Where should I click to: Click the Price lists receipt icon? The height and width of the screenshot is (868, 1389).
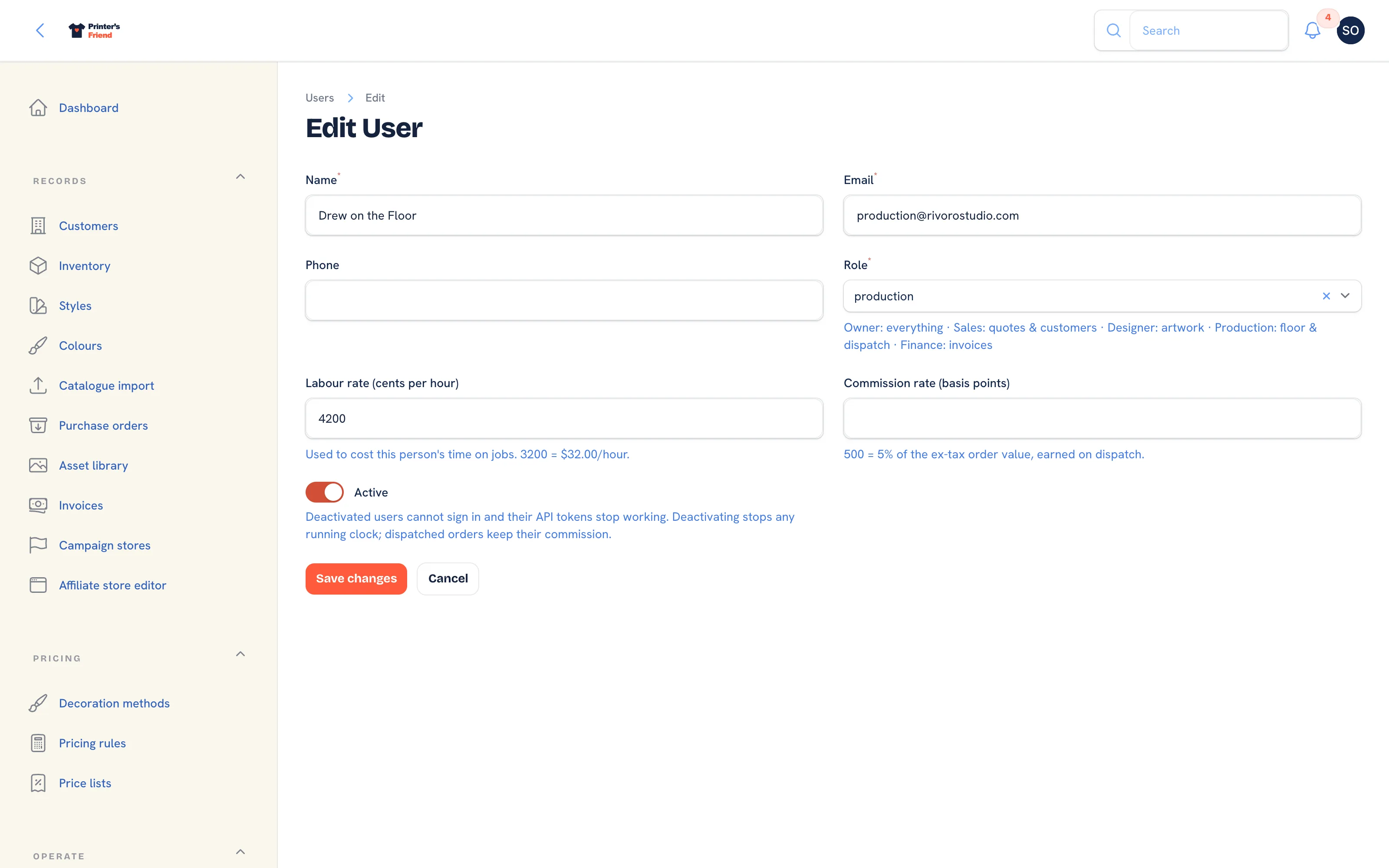pyautogui.click(x=38, y=783)
